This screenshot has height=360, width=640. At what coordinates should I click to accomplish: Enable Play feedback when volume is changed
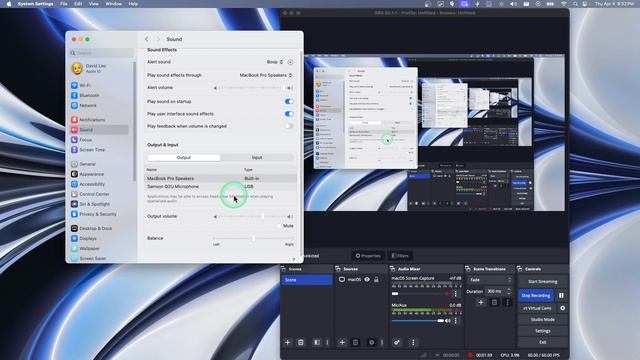pyautogui.click(x=289, y=126)
